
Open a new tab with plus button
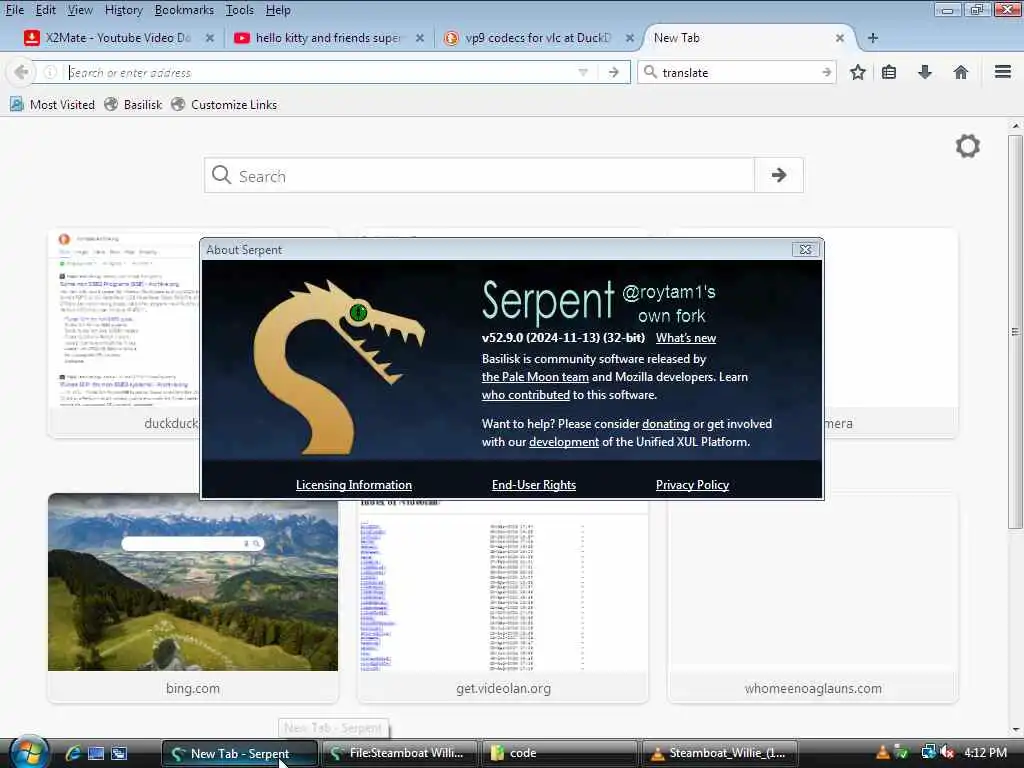pos(872,38)
